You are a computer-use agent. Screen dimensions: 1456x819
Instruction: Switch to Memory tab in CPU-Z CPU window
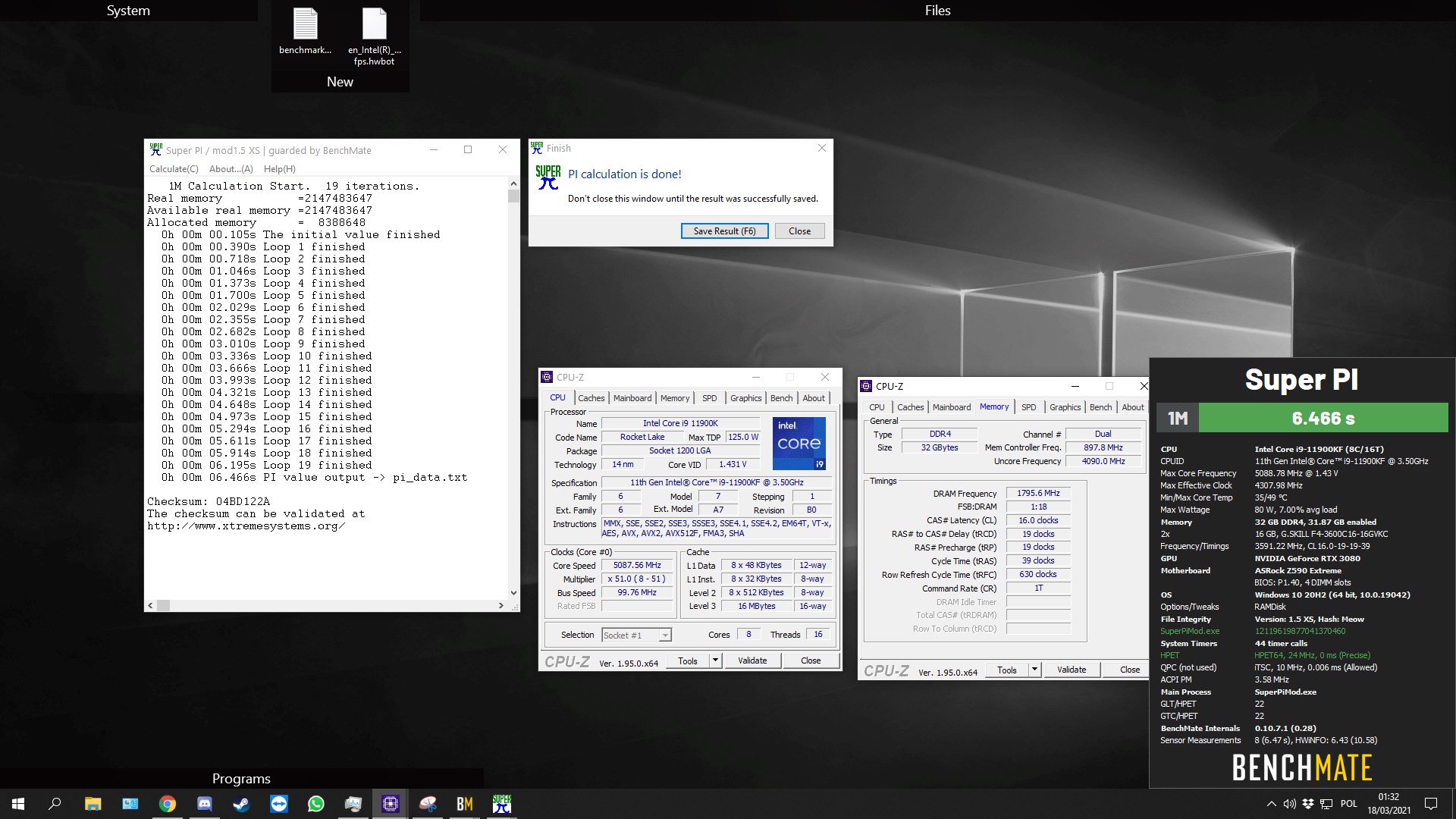click(x=675, y=398)
